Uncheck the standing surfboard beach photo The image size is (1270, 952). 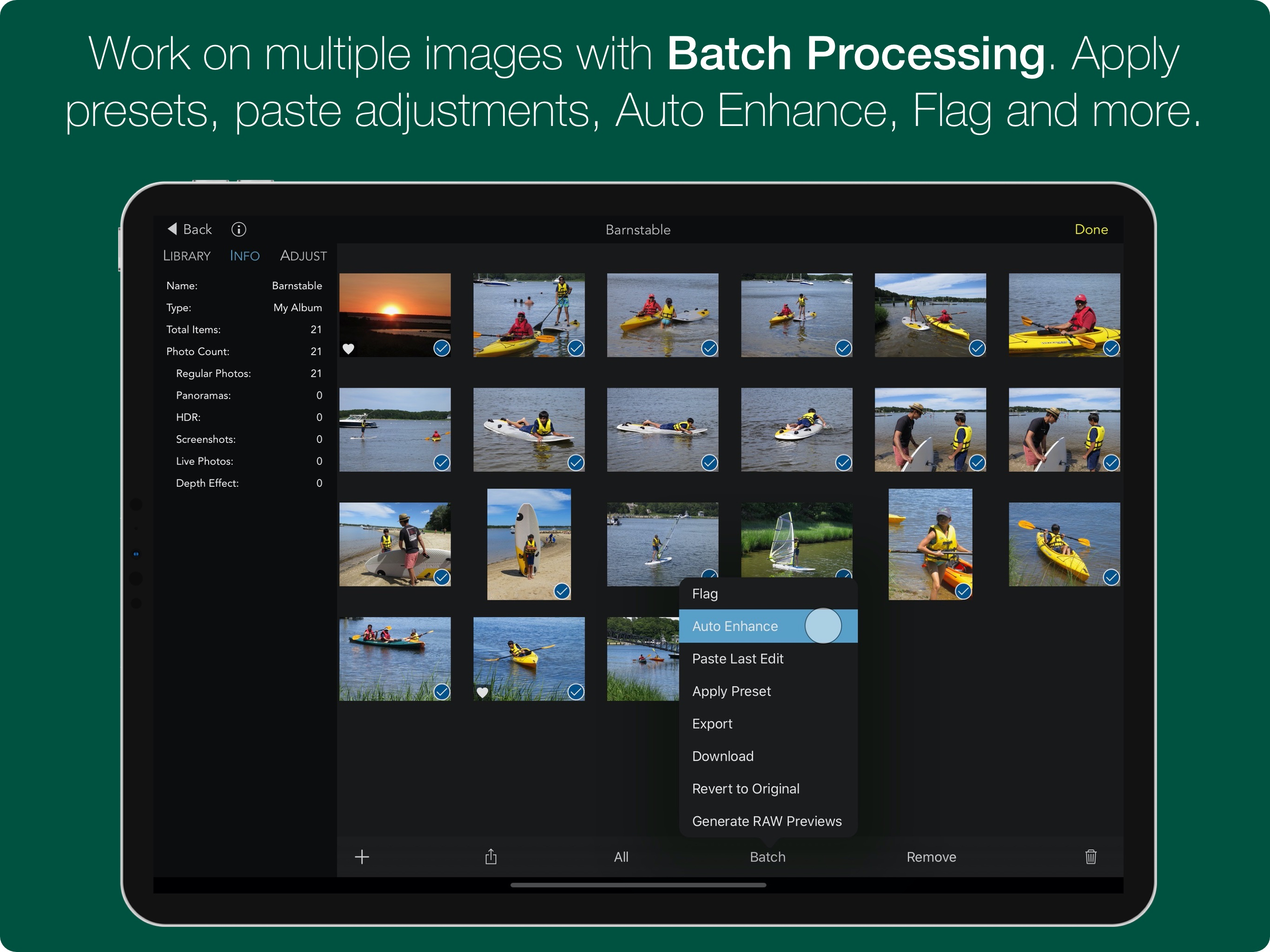(x=562, y=591)
